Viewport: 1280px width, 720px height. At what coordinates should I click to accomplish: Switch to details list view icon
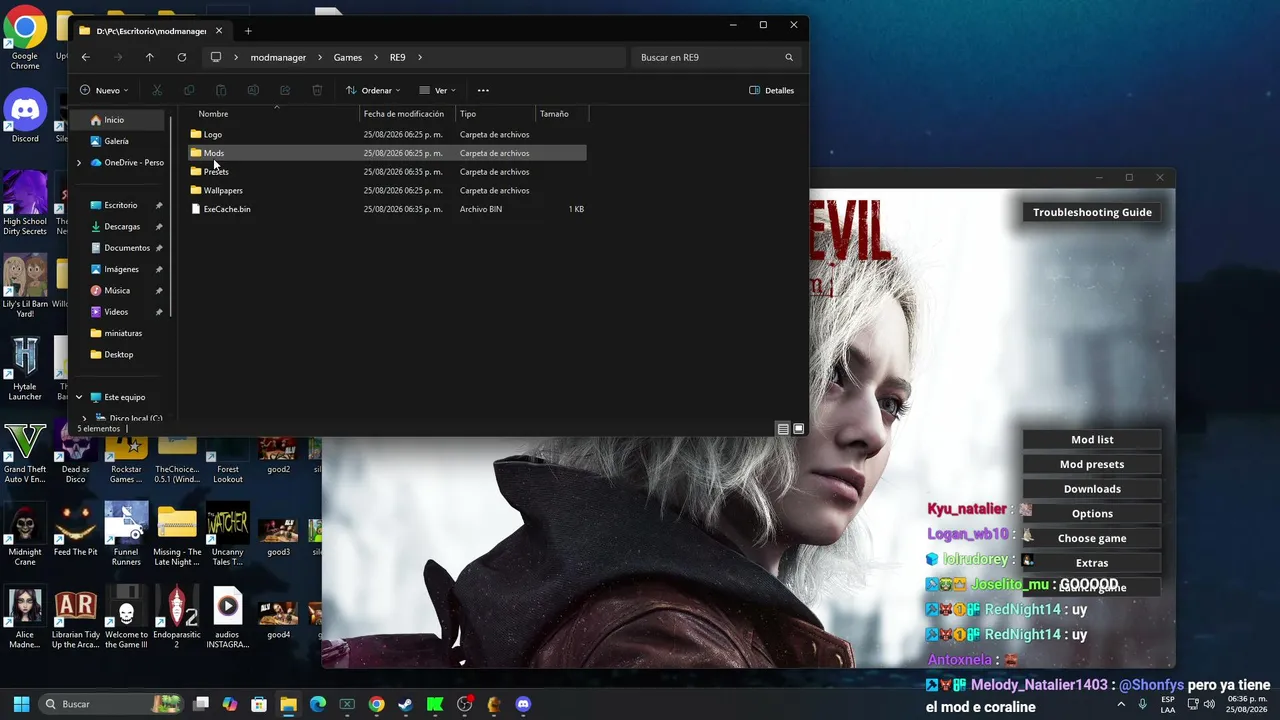[783, 429]
